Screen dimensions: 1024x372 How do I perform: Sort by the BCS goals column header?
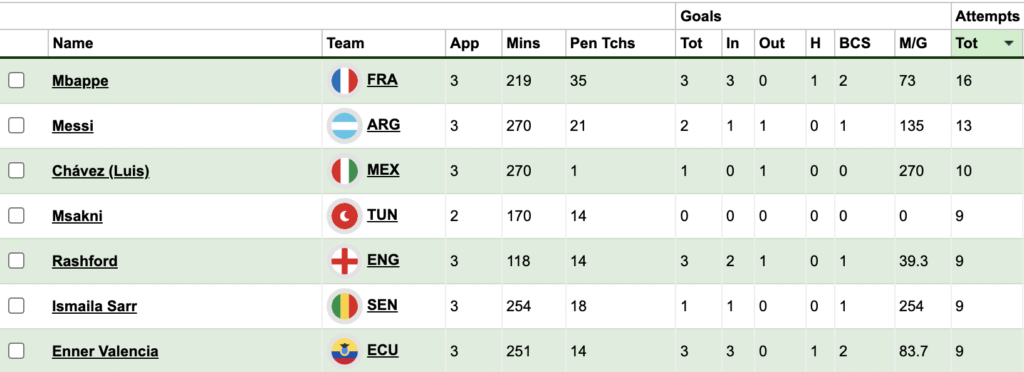pos(855,44)
